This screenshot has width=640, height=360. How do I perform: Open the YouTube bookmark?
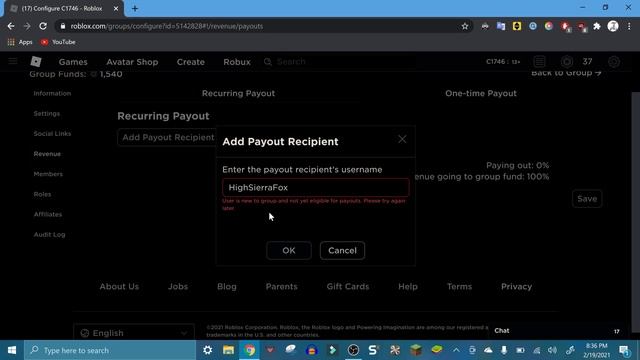point(58,42)
